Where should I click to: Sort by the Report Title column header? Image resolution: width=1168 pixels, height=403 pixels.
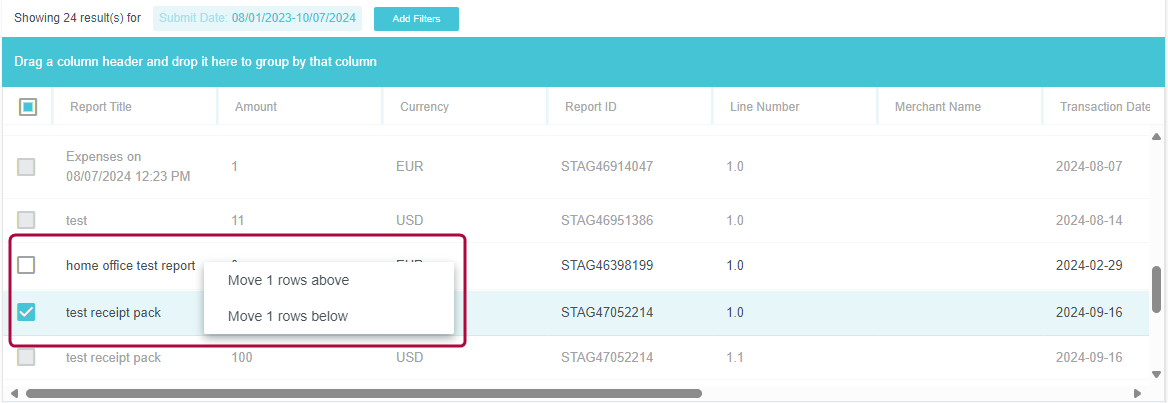coord(101,107)
